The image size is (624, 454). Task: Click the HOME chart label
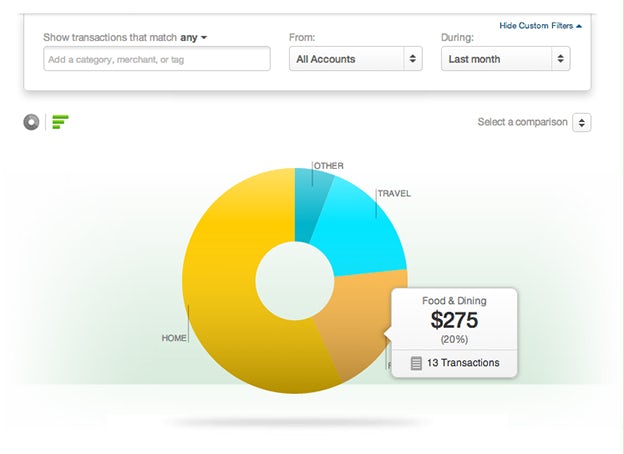pos(174,338)
